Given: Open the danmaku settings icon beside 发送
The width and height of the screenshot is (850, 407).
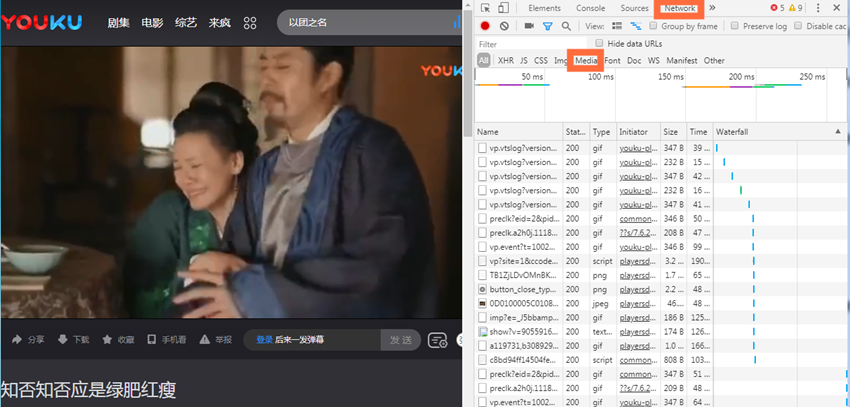Looking at the screenshot, I should (437, 340).
